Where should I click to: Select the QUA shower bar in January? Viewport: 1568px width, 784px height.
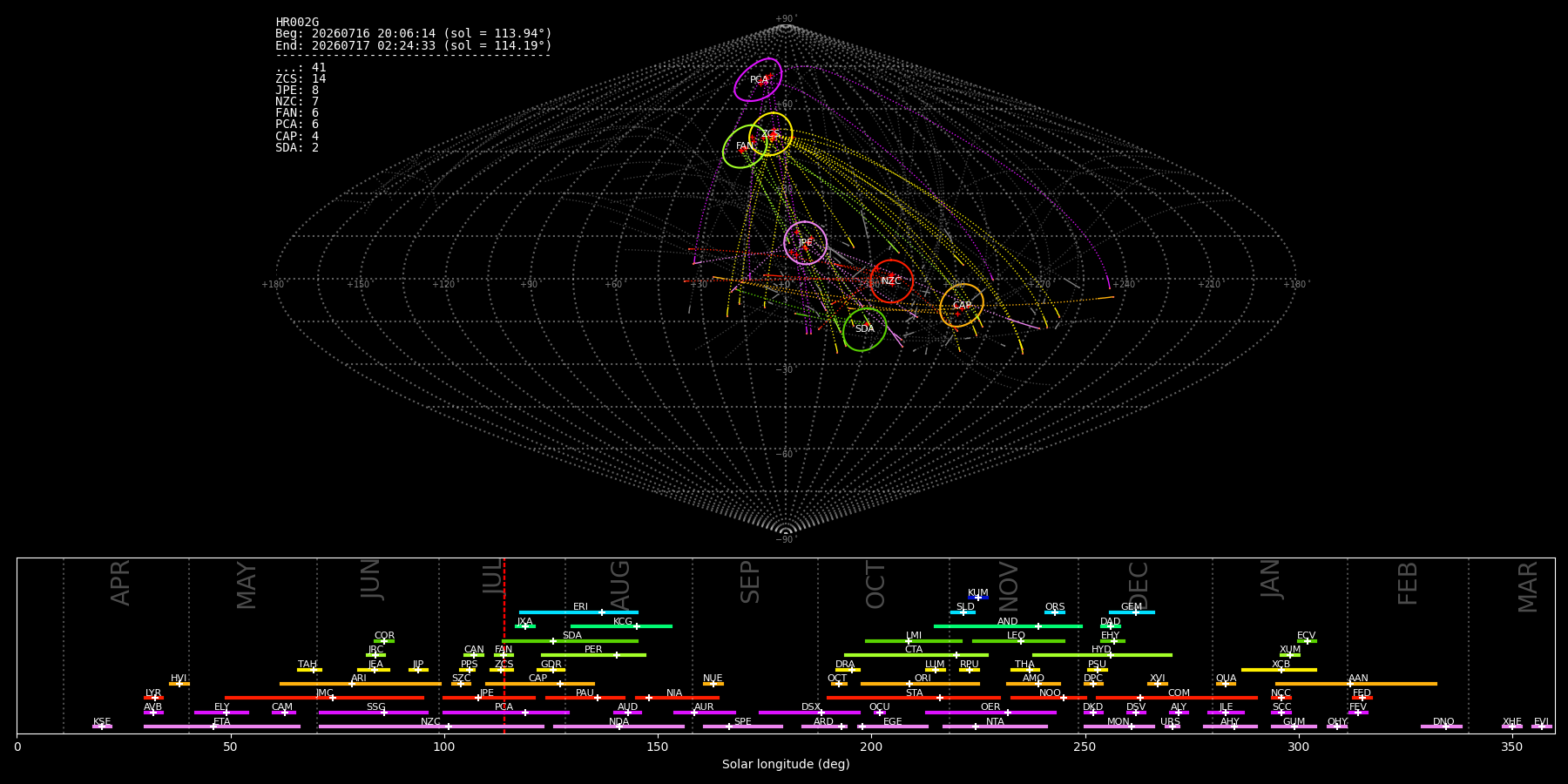pos(1226,684)
